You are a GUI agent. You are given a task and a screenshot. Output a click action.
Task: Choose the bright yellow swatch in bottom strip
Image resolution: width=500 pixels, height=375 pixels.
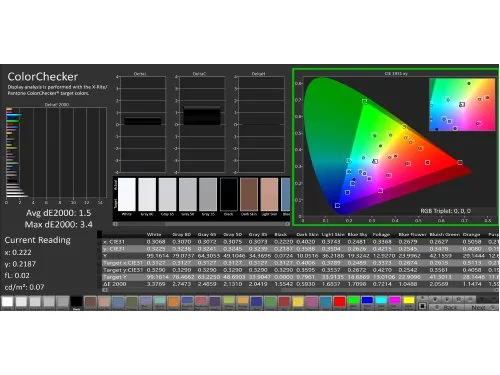pyautogui.click(x=409, y=301)
